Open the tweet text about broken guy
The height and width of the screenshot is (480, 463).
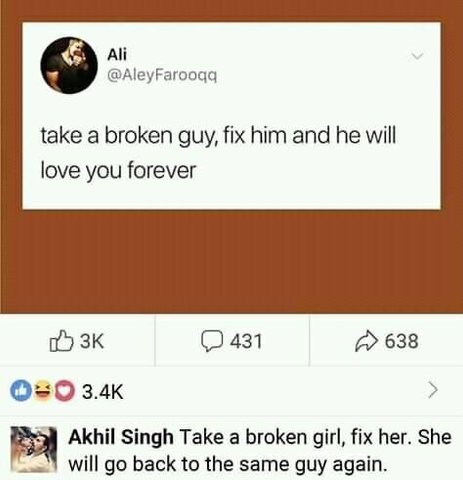[x=218, y=153]
